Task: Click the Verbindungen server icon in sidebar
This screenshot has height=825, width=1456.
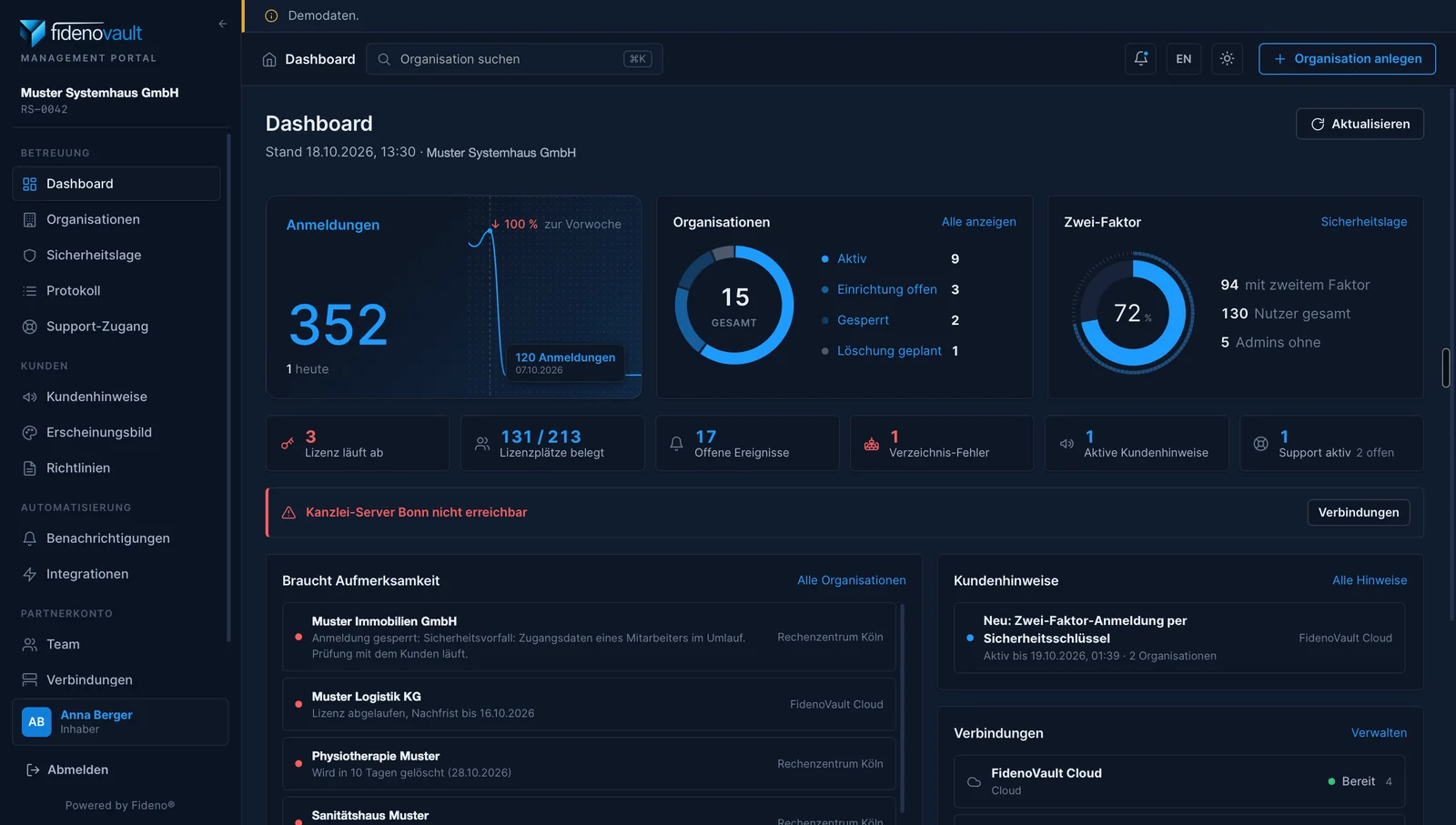Action: tap(29, 679)
